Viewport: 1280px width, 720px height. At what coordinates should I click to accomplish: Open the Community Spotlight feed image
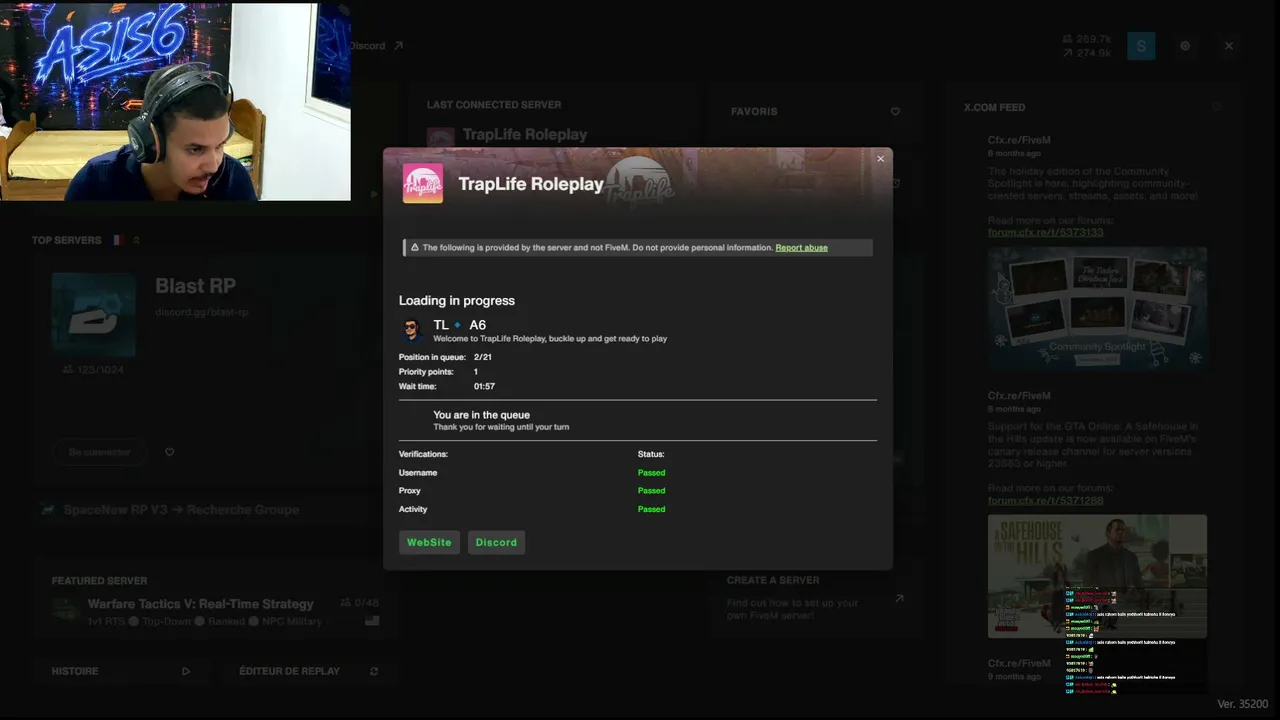click(x=1097, y=309)
